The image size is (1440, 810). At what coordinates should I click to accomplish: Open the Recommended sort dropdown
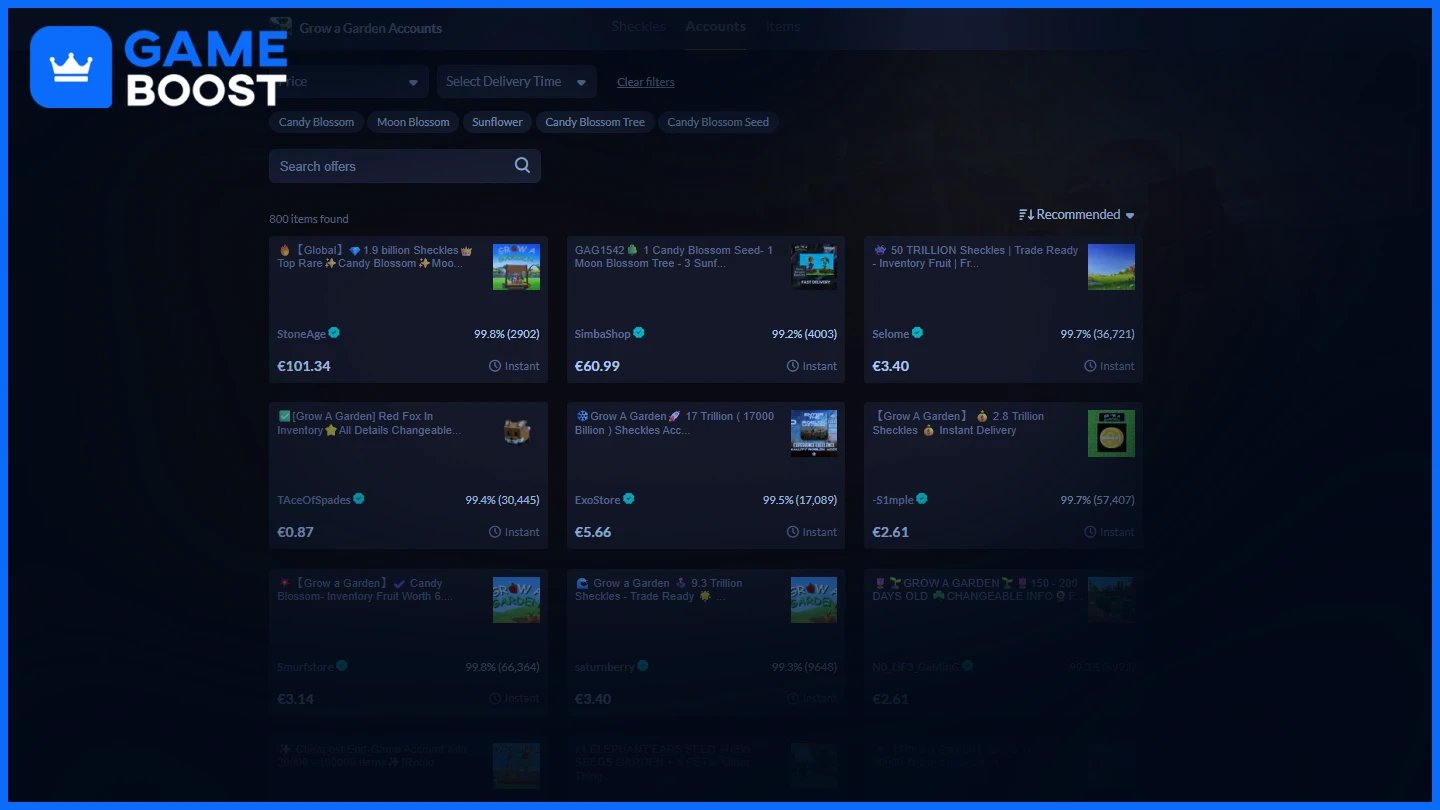click(x=1077, y=215)
